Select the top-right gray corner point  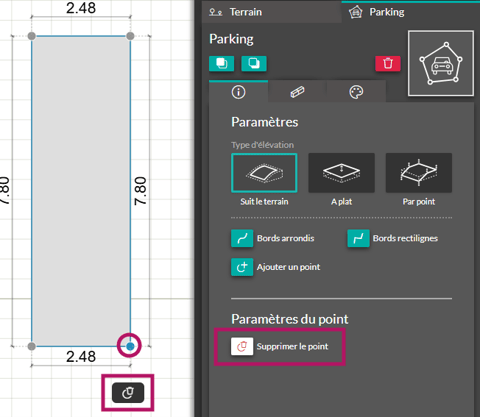click(130, 36)
